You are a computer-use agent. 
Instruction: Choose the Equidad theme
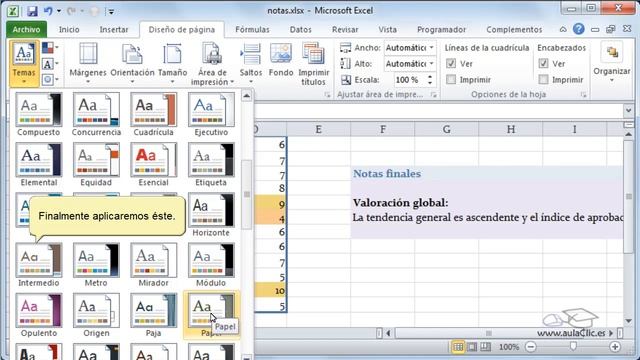point(96,164)
